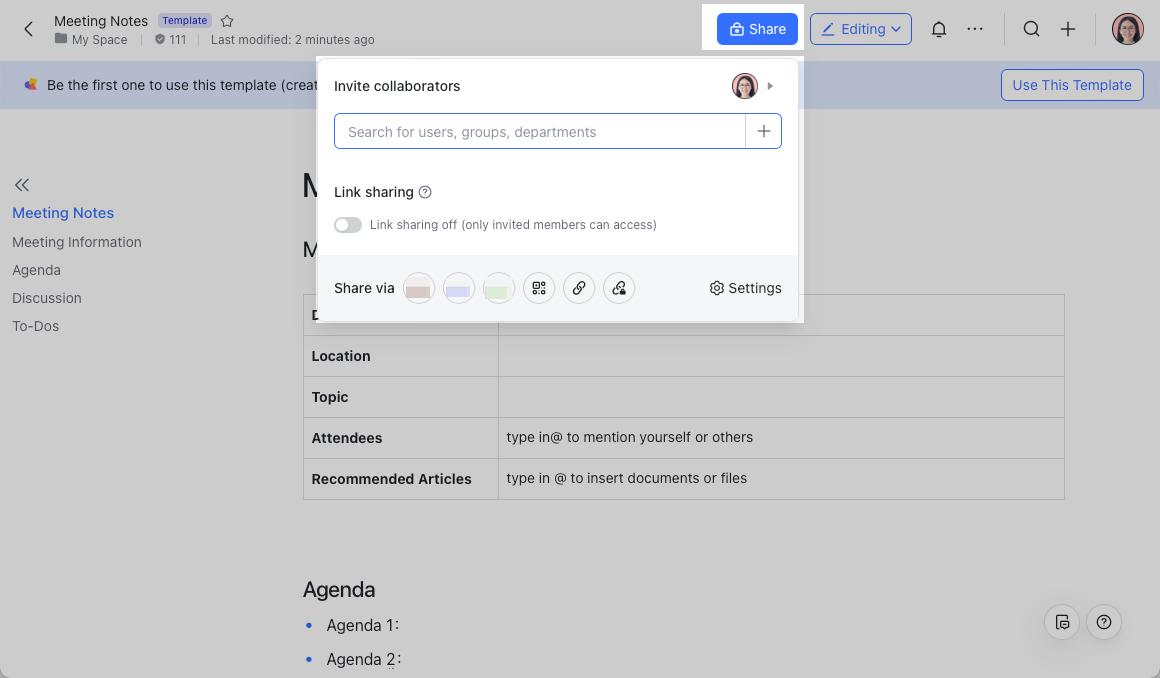Viewport: 1160px width, 678px height.
Task: Click the Share button
Action: click(x=757, y=29)
